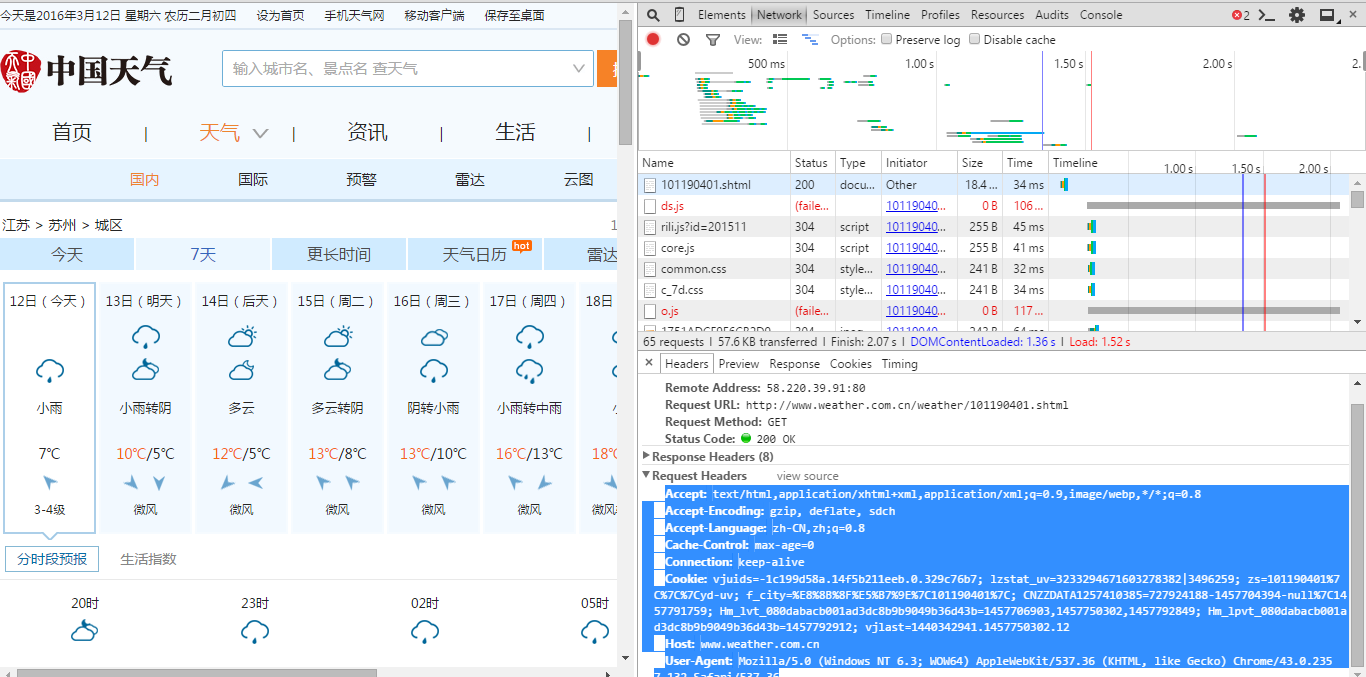
Task: Click wind arrow under 12日 7℃
Action: coord(49,483)
